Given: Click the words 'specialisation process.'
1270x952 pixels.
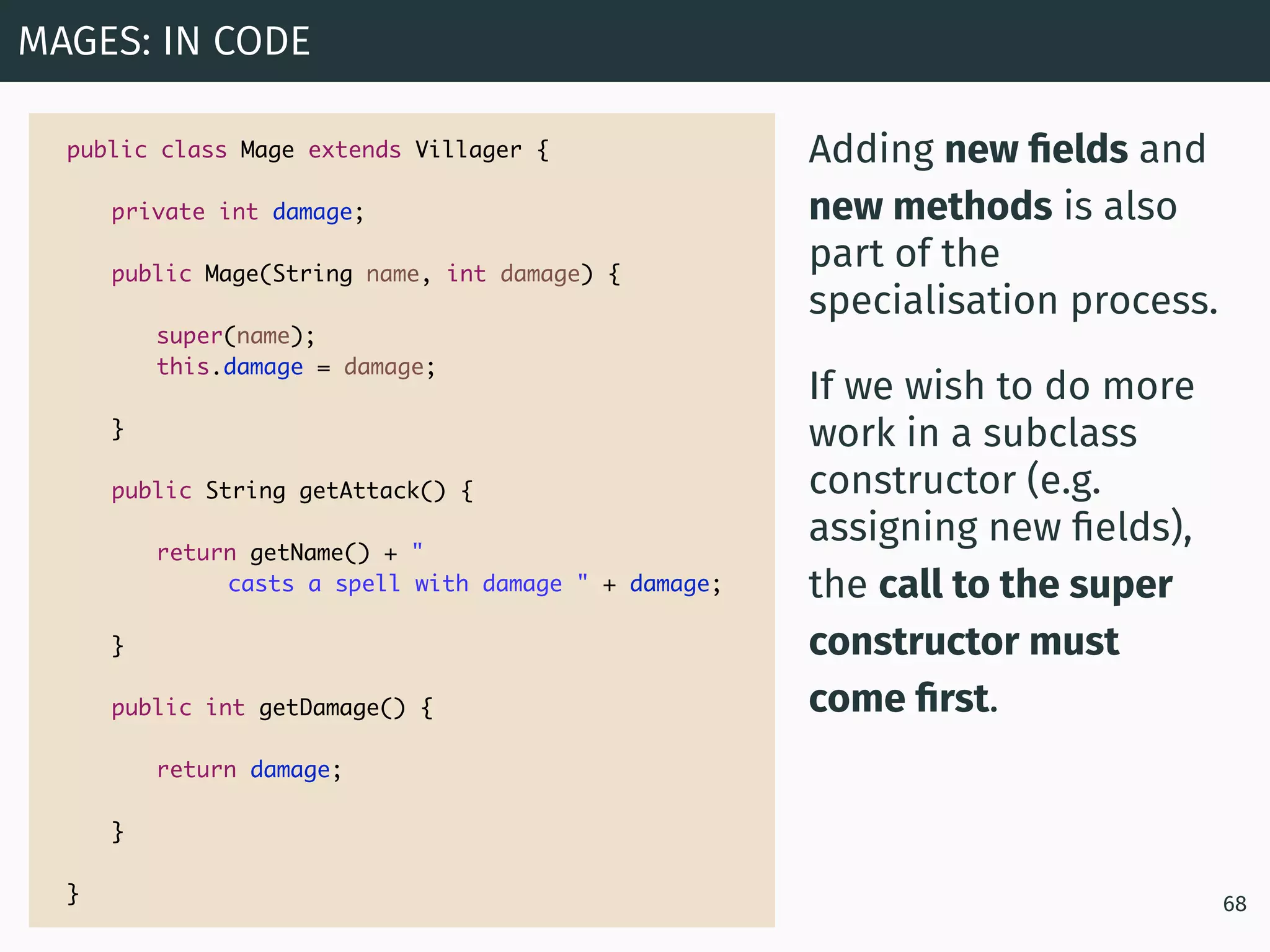Looking at the screenshot, I should click(x=1013, y=301).
